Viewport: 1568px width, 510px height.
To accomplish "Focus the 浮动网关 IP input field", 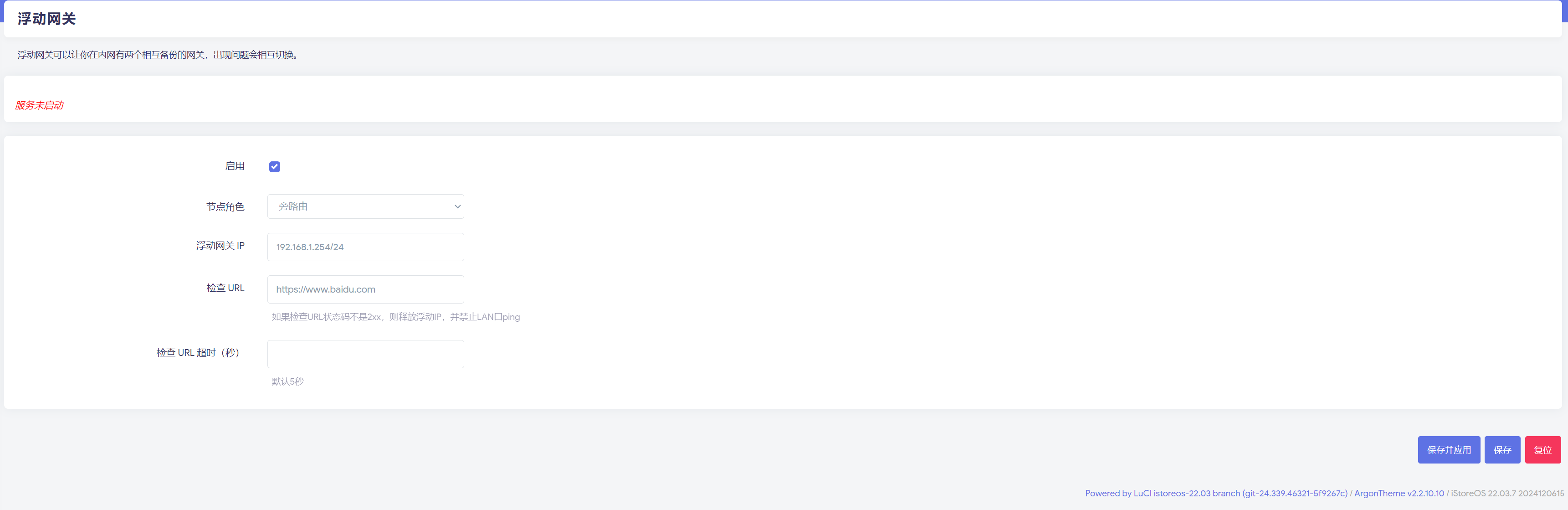I will tap(365, 247).
